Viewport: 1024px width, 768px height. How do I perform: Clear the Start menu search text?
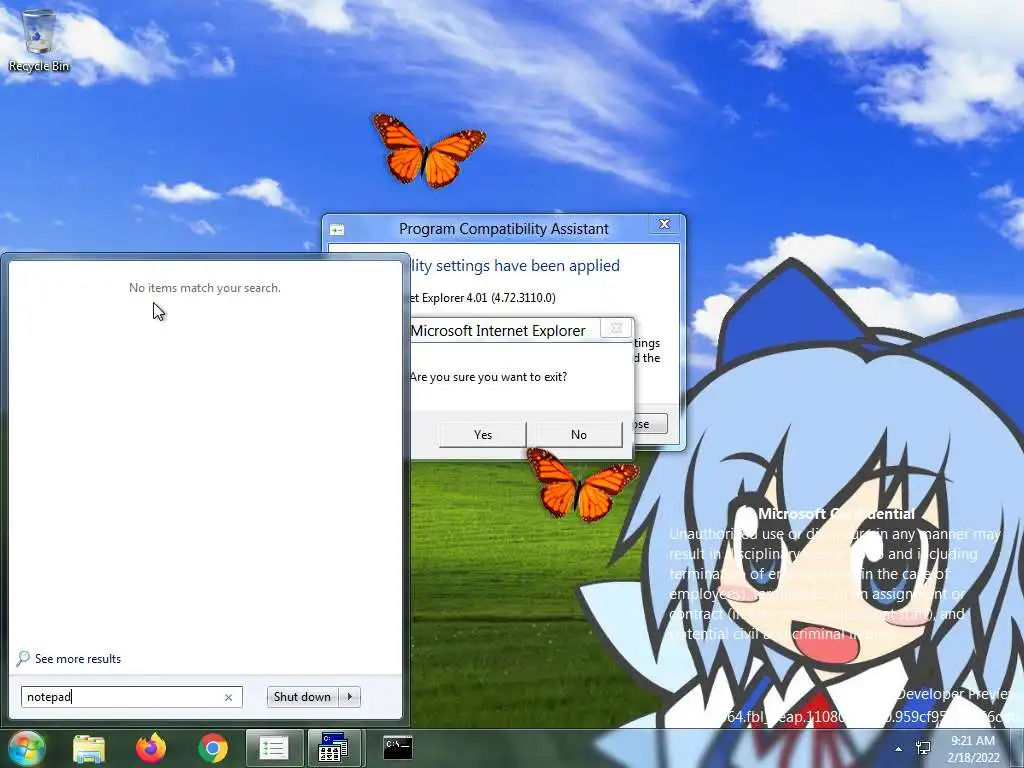coord(228,697)
